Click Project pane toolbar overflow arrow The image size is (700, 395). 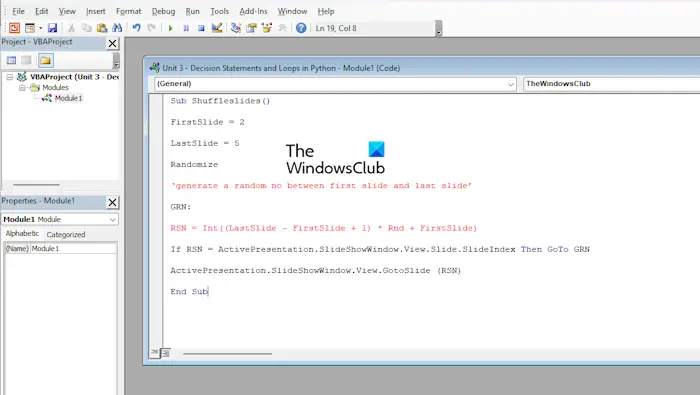pos(116,61)
